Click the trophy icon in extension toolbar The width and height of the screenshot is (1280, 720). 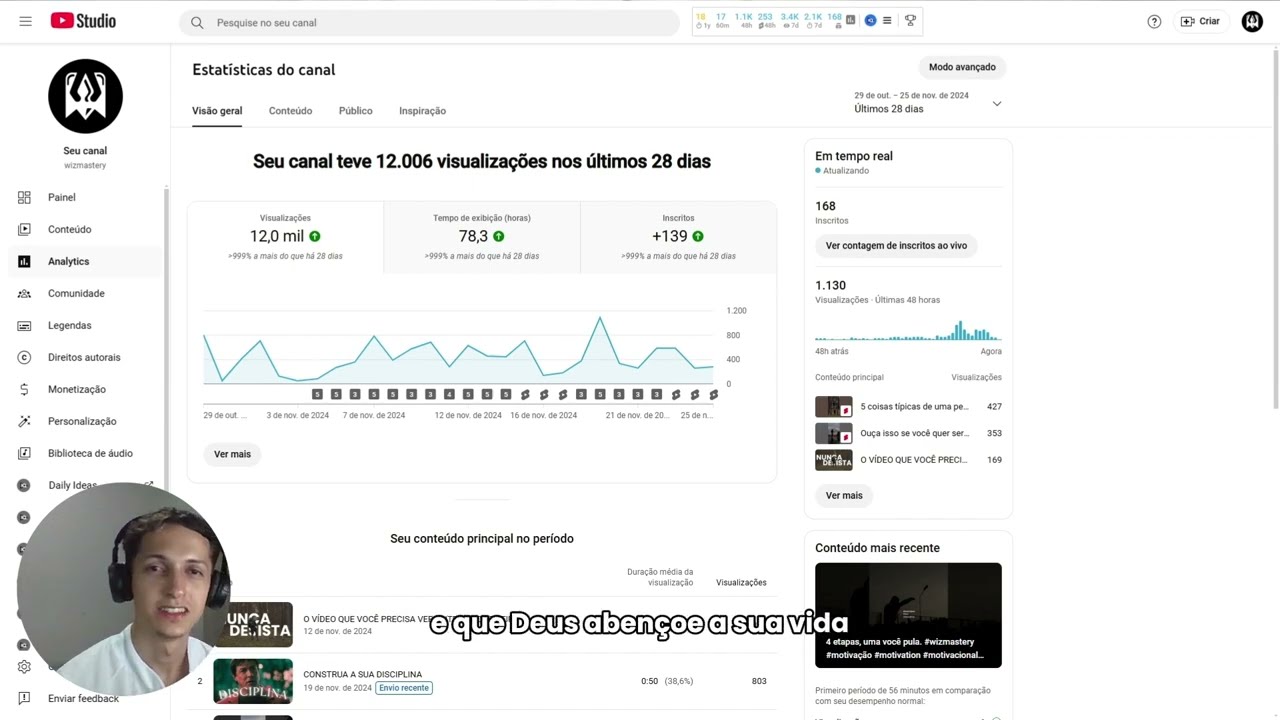(x=910, y=20)
